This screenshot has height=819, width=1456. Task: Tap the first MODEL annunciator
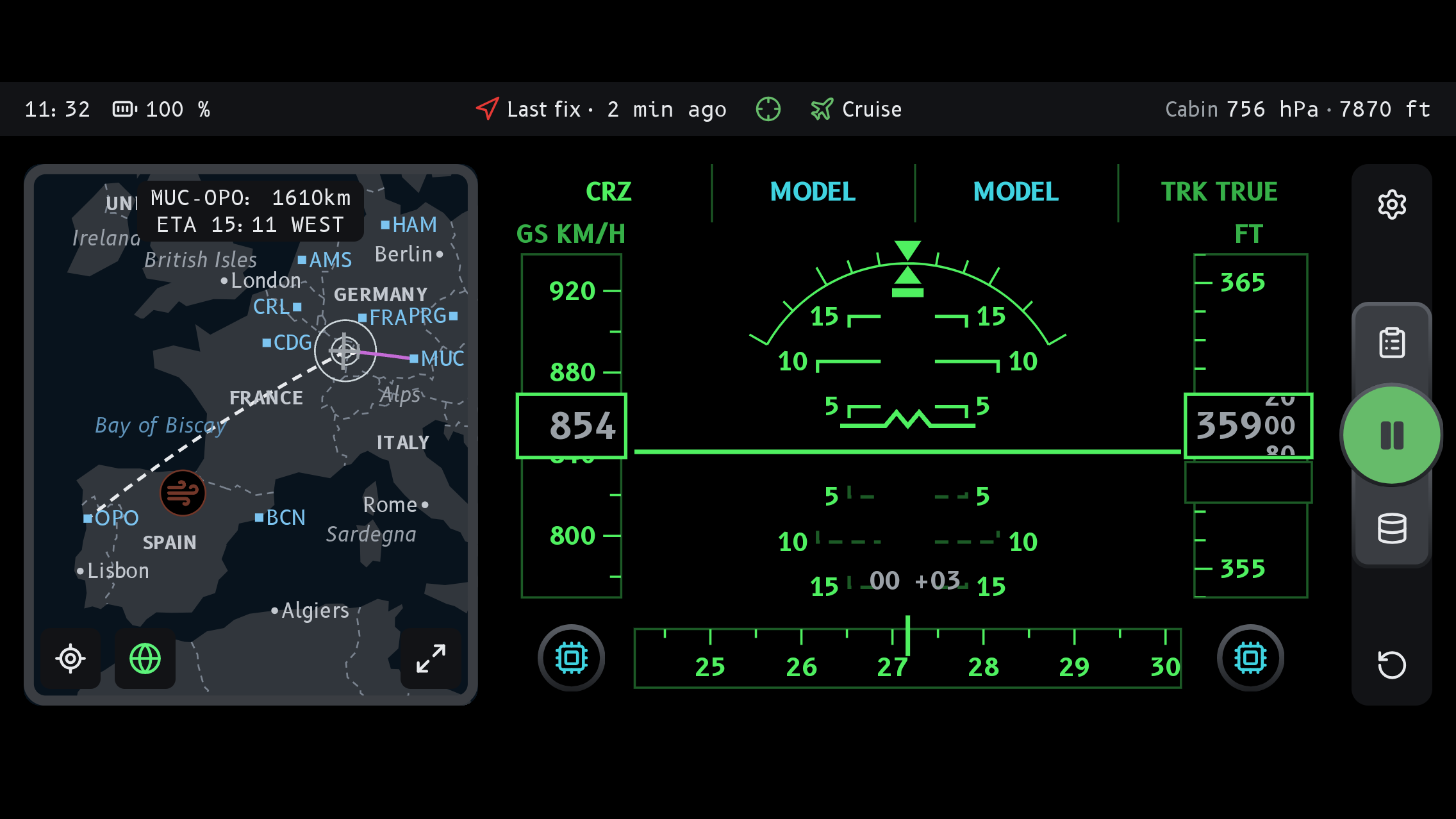pos(813,192)
